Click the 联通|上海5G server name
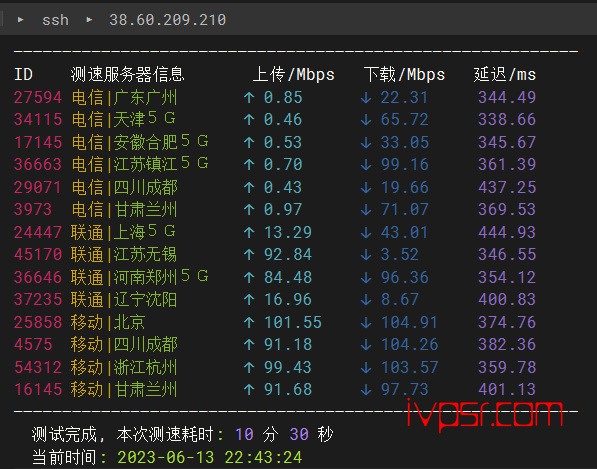The image size is (597, 469). click(x=123, y=232)
